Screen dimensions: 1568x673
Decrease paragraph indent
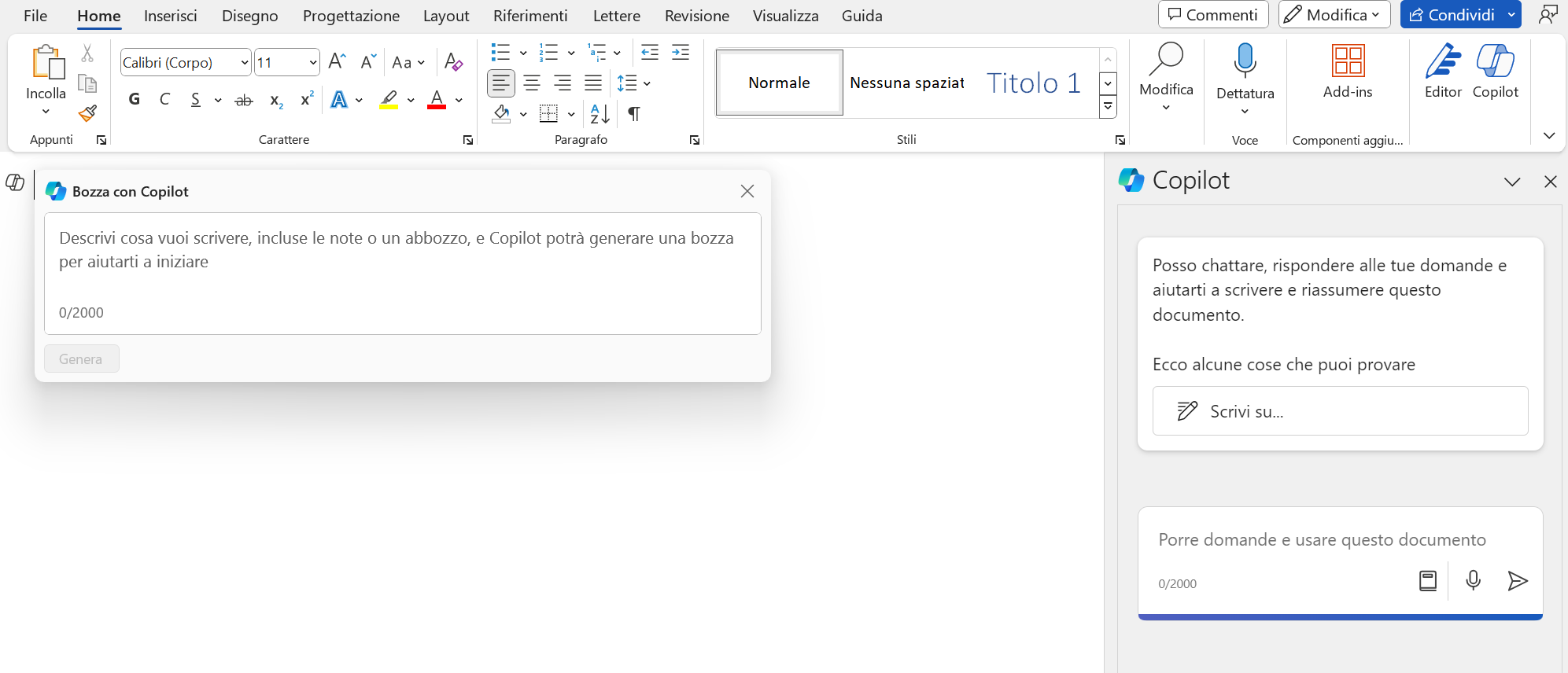click(650, 53)
